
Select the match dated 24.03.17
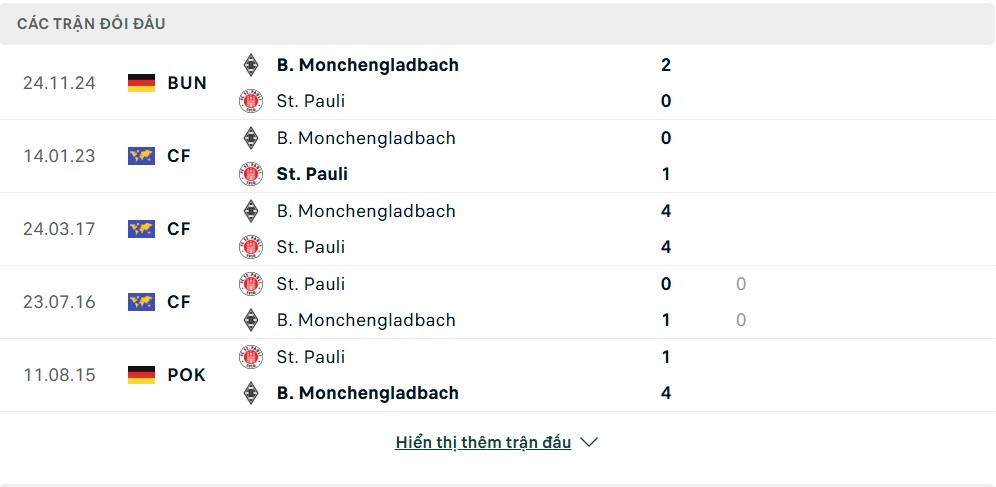59,229
